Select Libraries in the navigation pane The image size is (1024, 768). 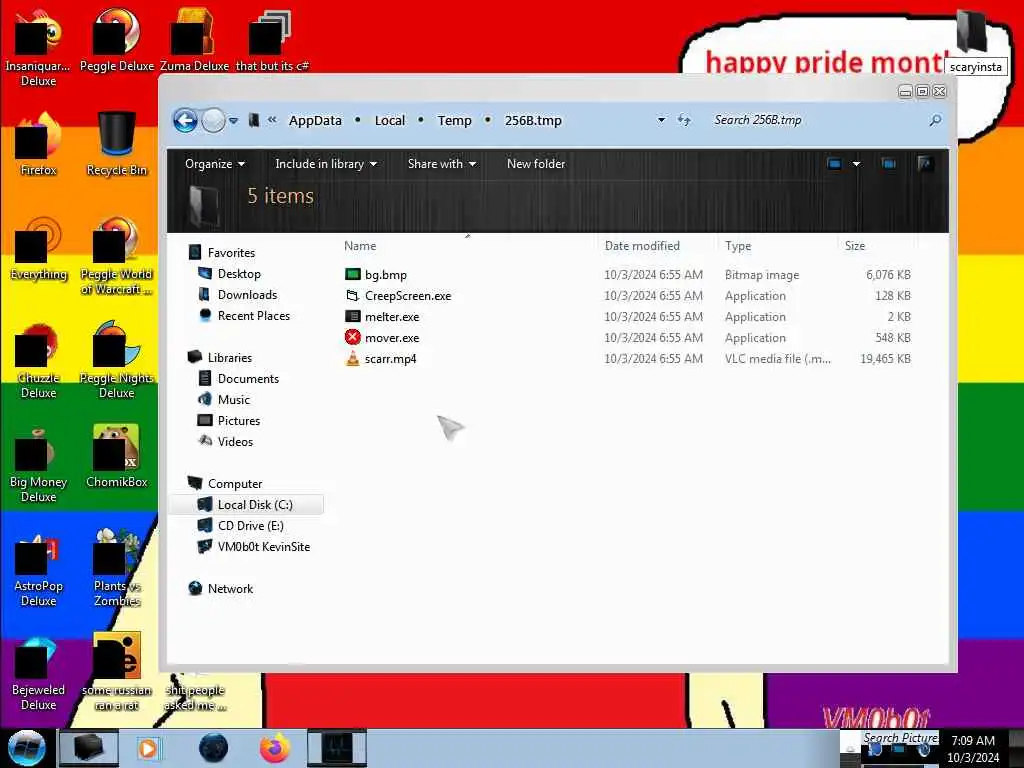220,357
